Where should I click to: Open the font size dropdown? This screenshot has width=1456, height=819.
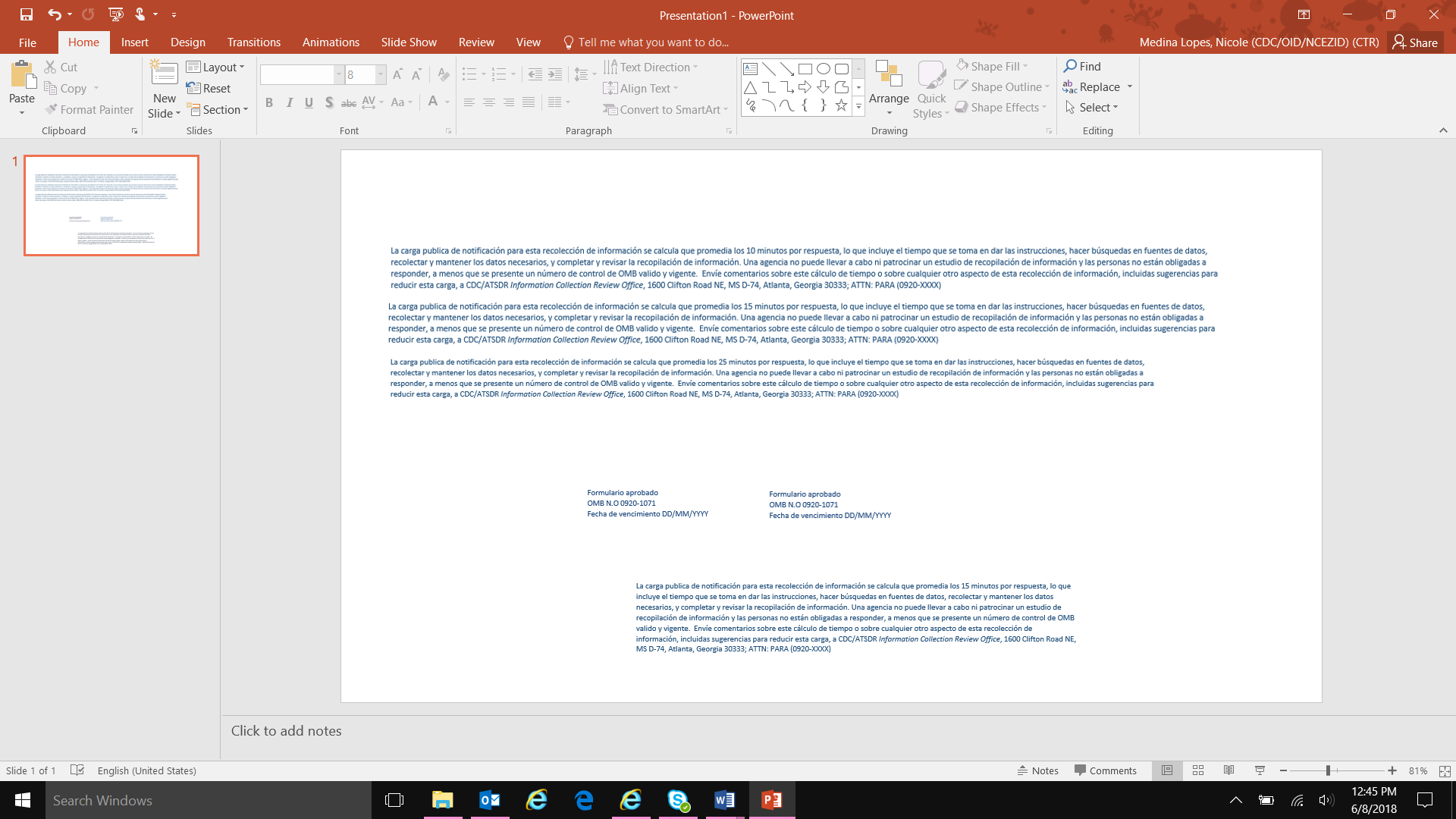pos(381,74)
